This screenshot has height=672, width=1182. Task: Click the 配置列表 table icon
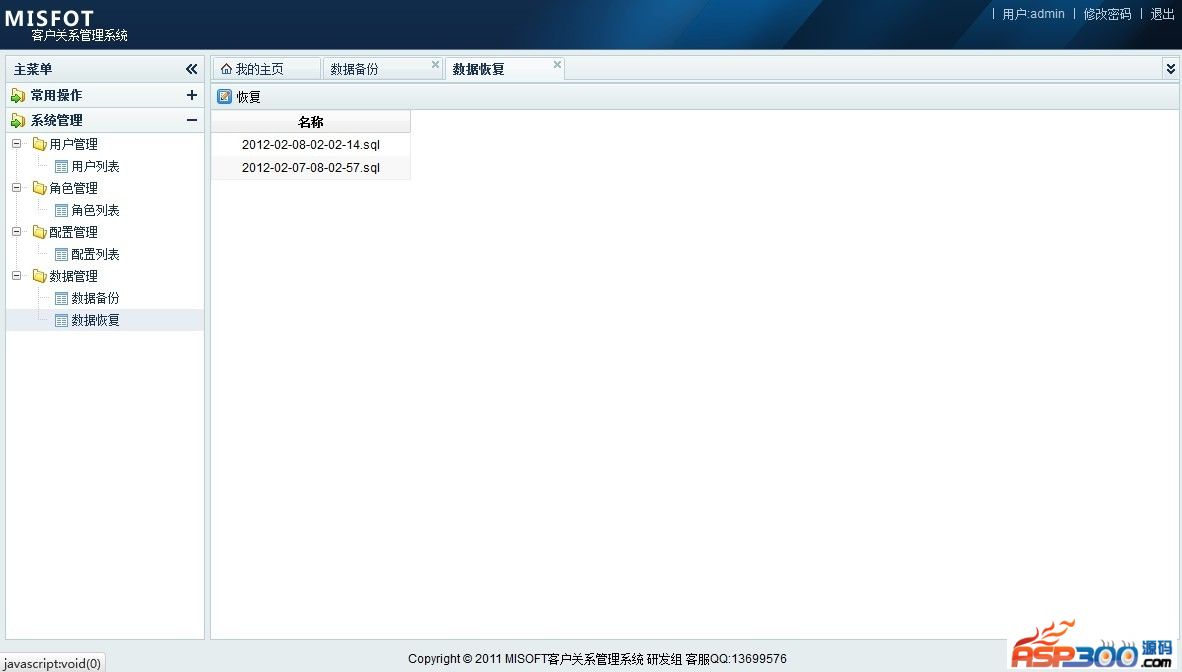[62, 255]
